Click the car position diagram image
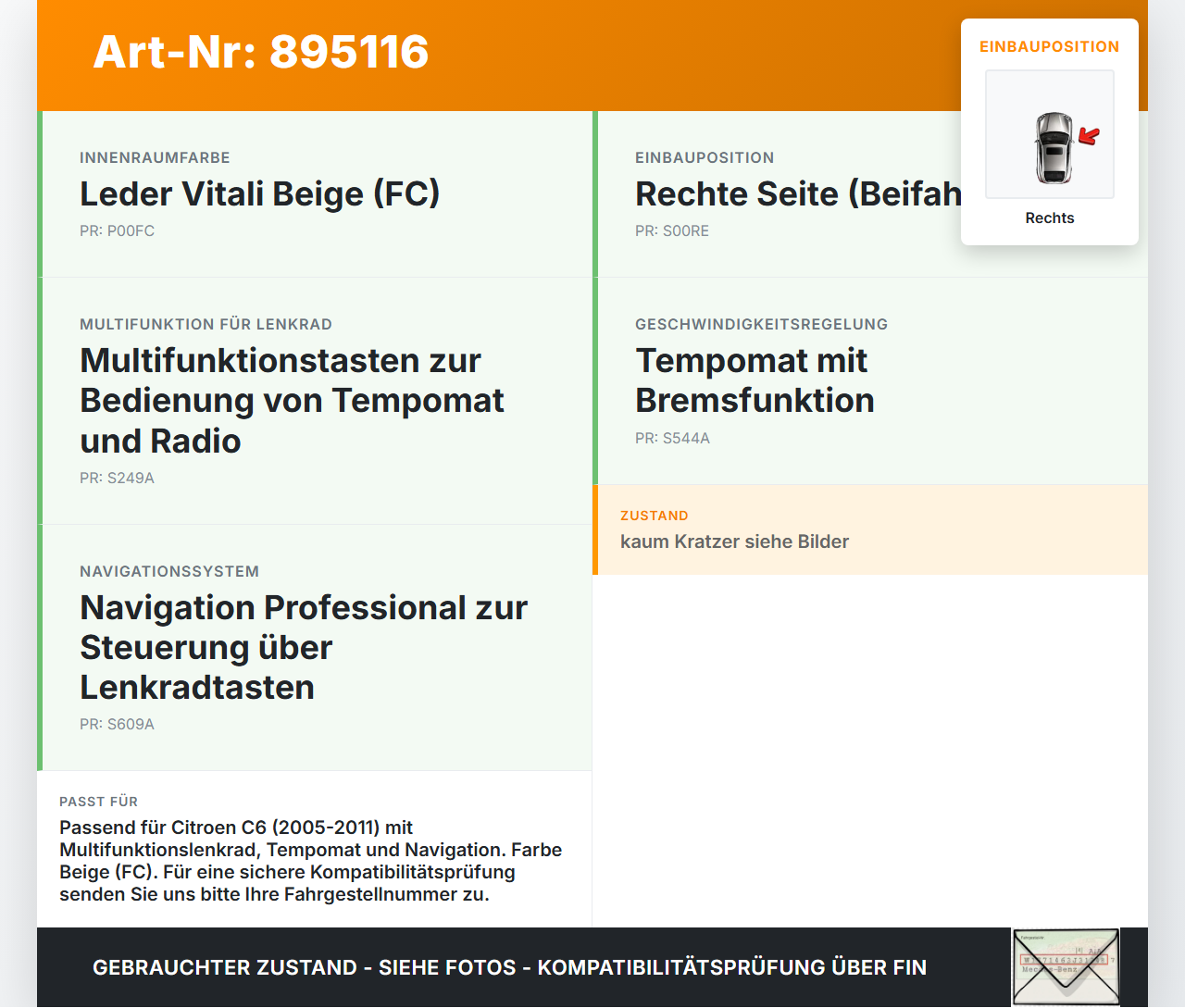Viewport: 1185px width, 1008px height. pos(1050,134)
